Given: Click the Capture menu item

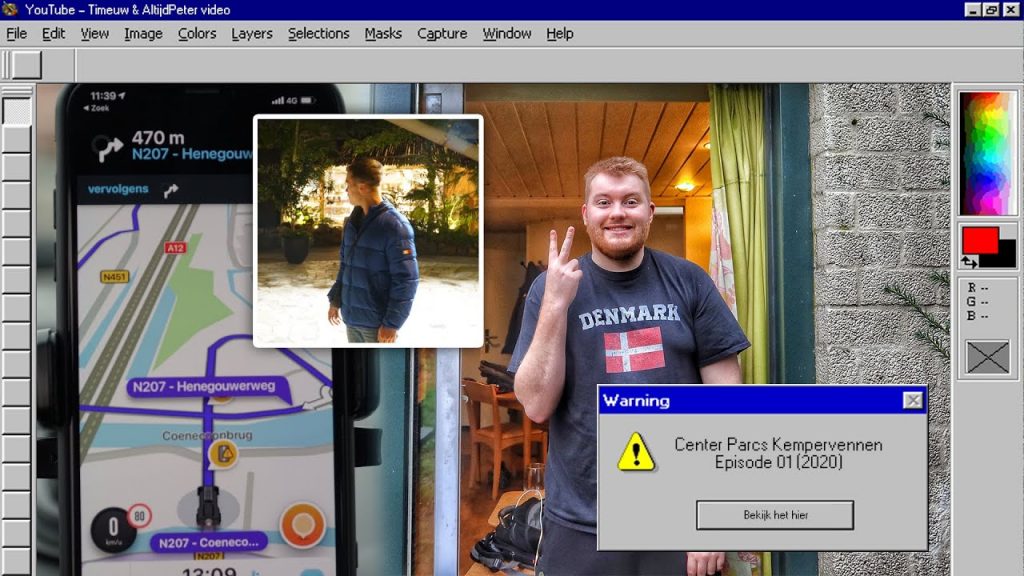Looking at the screenshot, I should click(x=442, y=34).
